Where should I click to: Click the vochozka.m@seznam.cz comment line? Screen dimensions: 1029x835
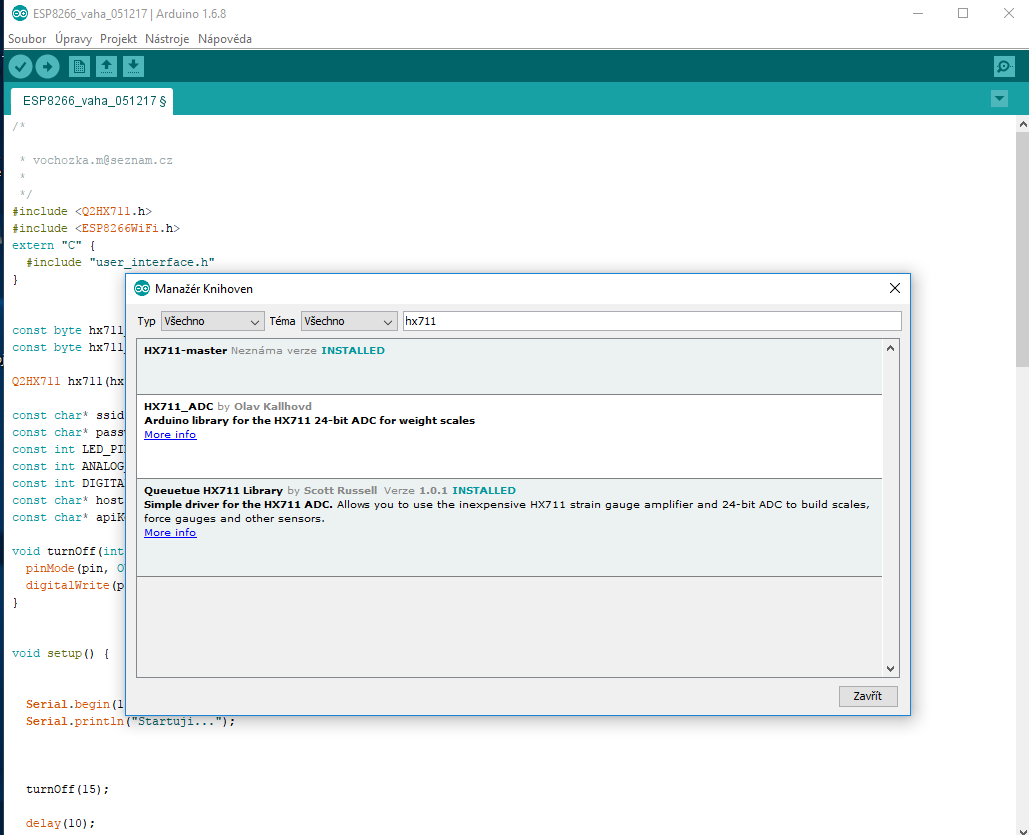pyautogui.click(x=96, y=160)
